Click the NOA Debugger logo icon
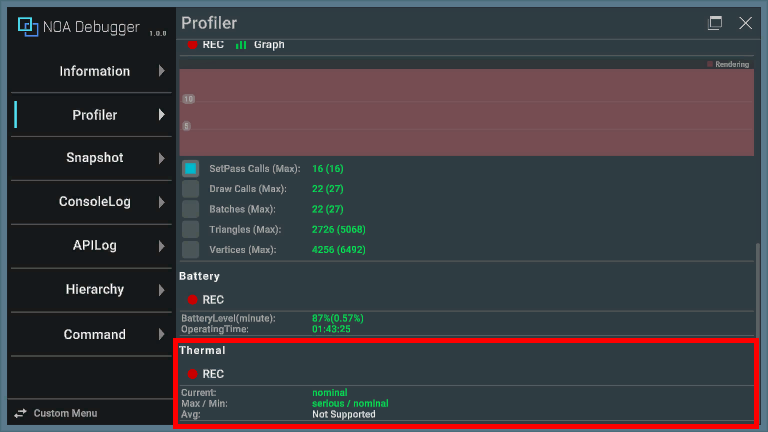 pyautogui.click(x=28, y=26)
